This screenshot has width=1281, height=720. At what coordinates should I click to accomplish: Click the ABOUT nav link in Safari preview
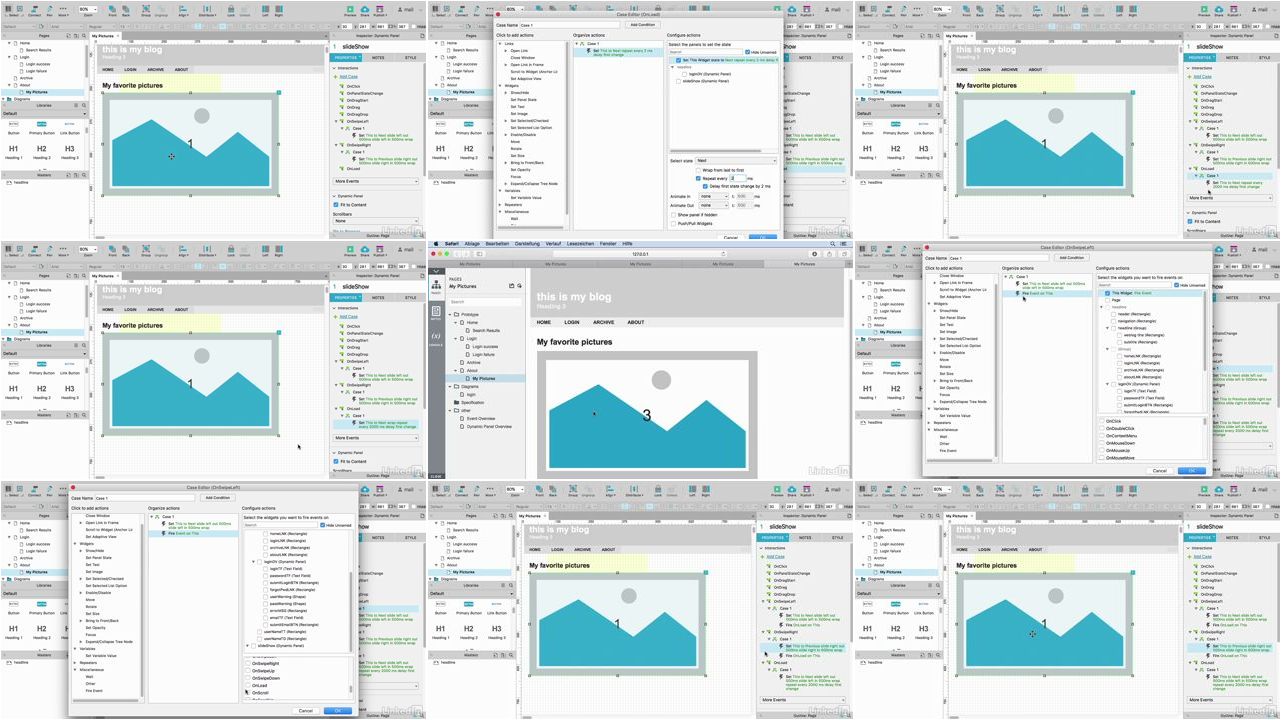[636, 322]
